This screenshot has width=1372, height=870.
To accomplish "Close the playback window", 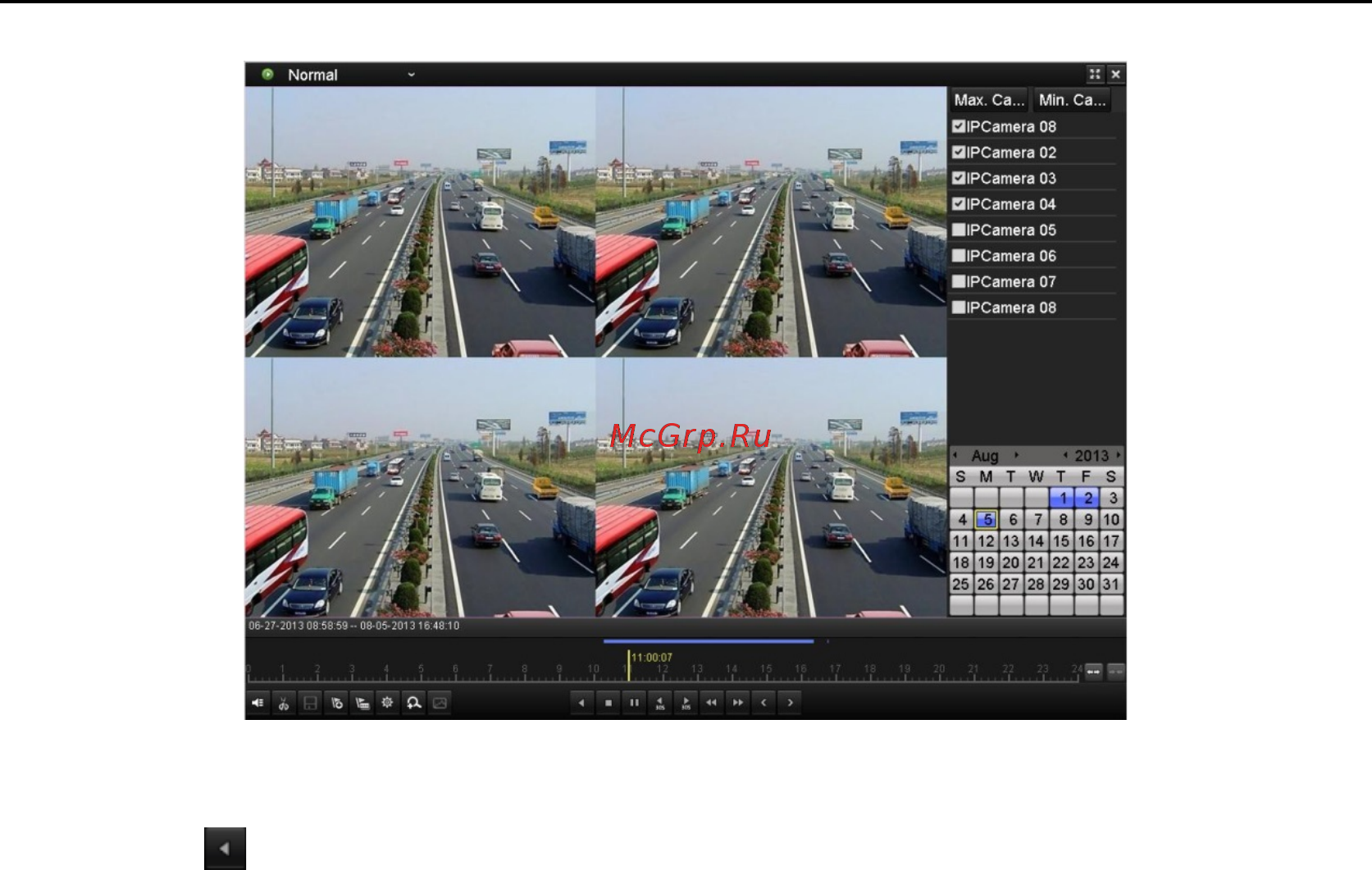I will tap(1115, 75).
